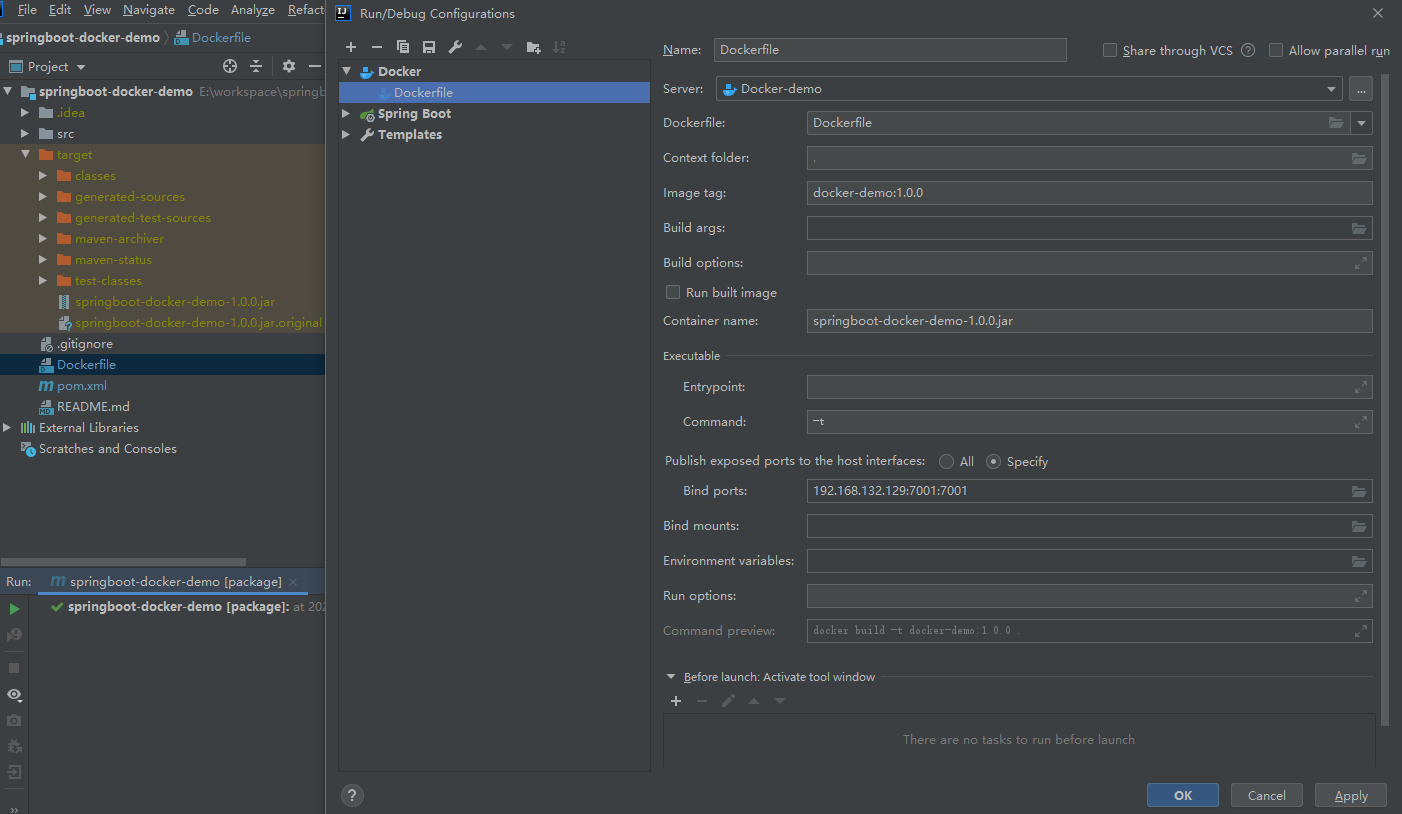
Task: Open the Server dropdown for Docker-demo
Action: (x=1331, y=89)
